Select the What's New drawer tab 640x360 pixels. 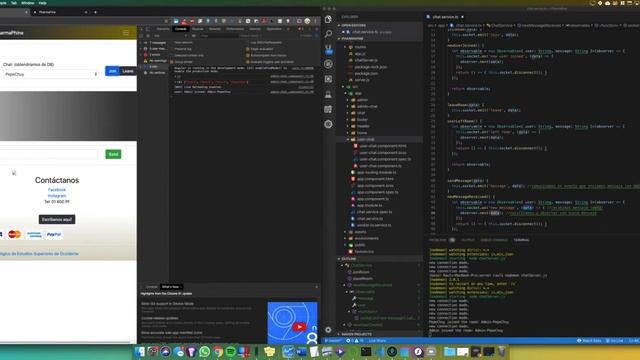170,287
